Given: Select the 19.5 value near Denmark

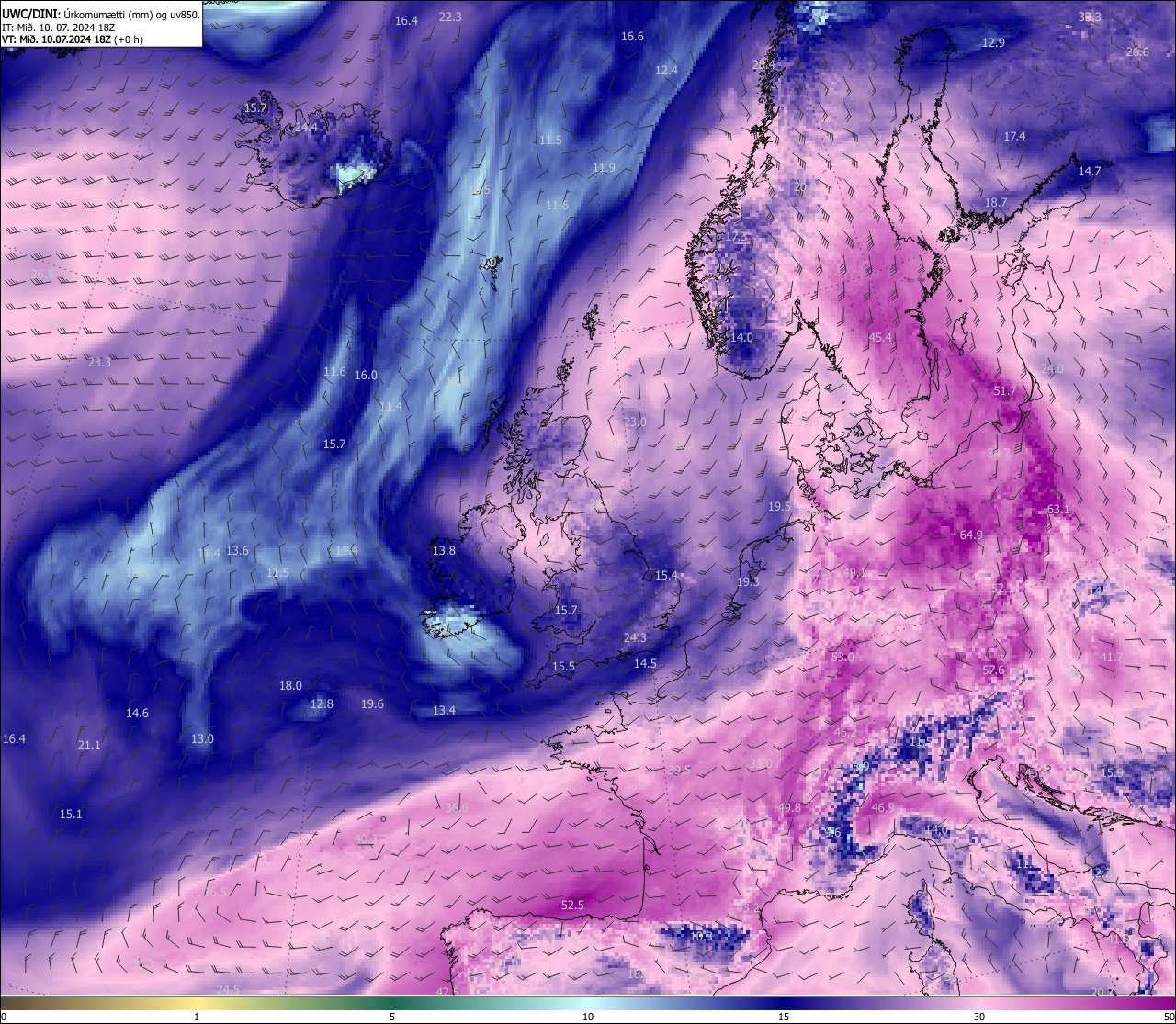Looking at the screenshot, I should (x=779, y=507).
